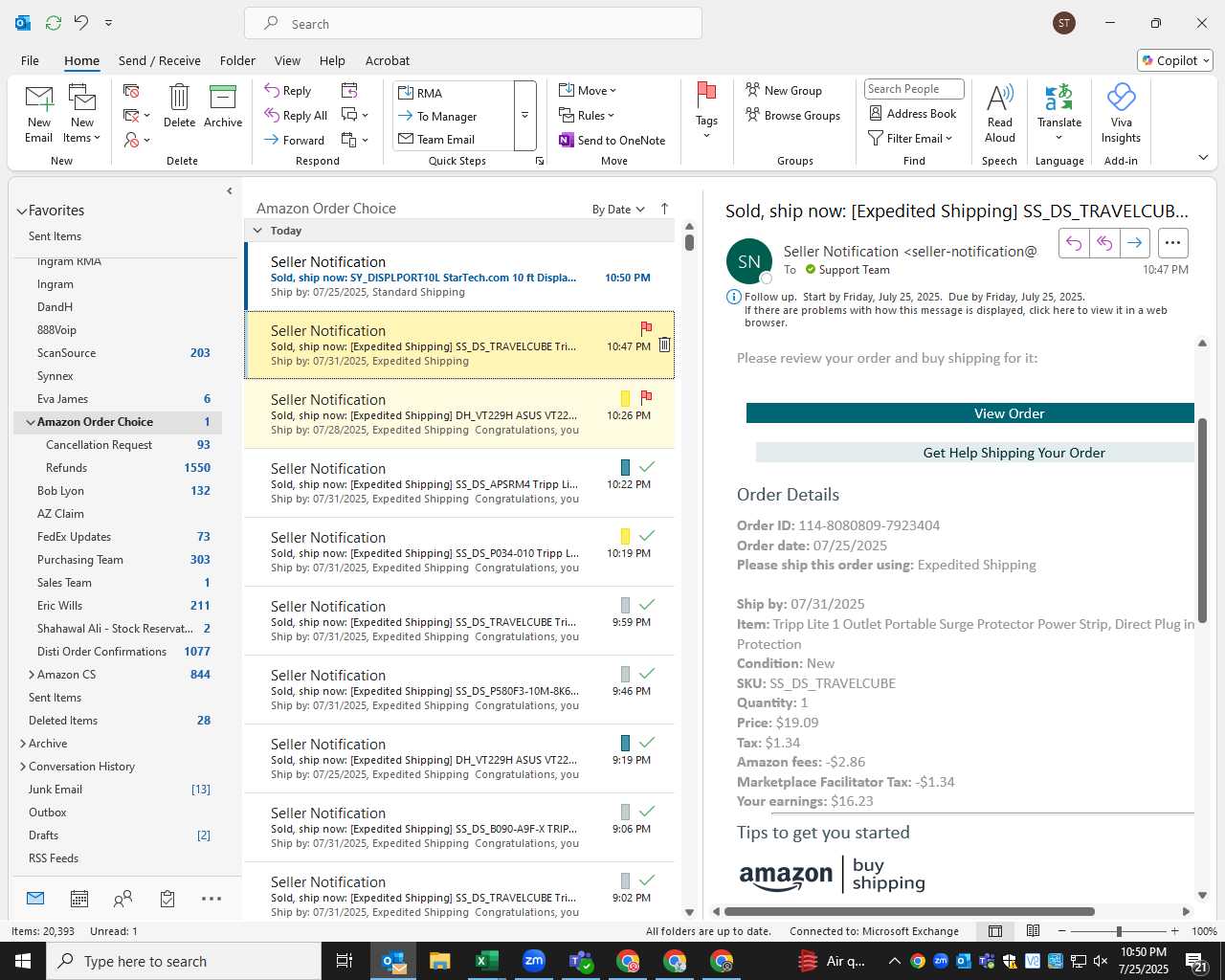Viewport: 1225px width, 980px height.
Task: Click the Meeting reply icon in Respond group
Action: 349,90
